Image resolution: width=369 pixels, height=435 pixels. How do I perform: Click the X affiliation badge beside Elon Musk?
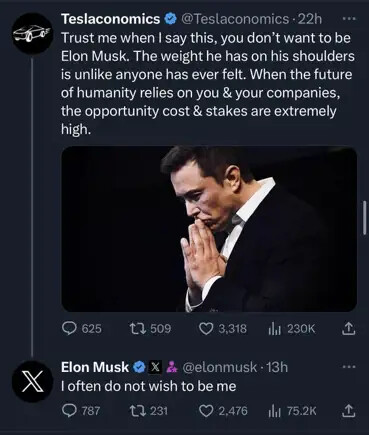155,367
